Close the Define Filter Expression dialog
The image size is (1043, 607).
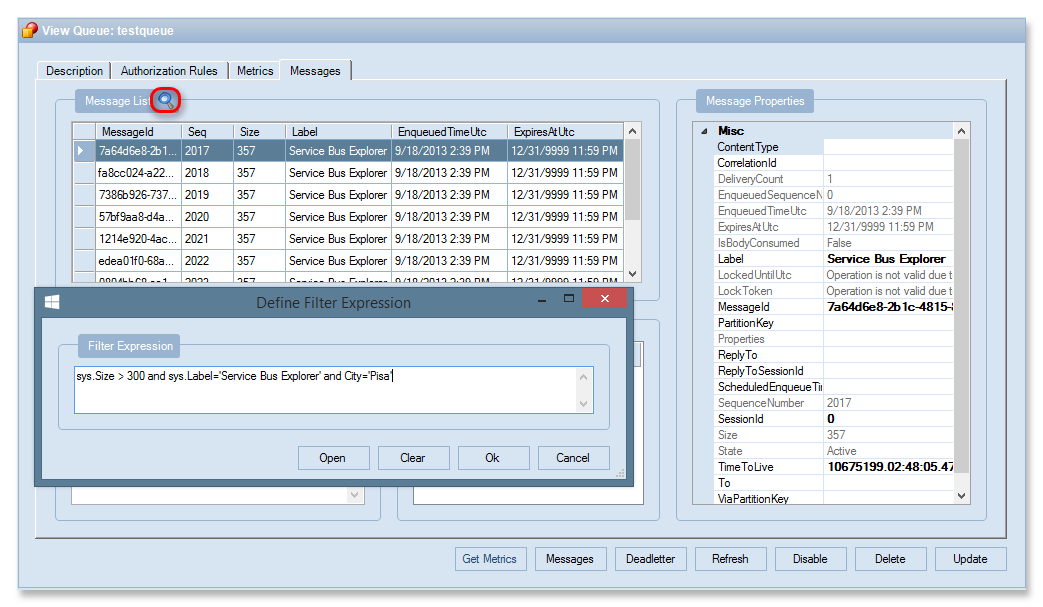click(x=605, y=299)
